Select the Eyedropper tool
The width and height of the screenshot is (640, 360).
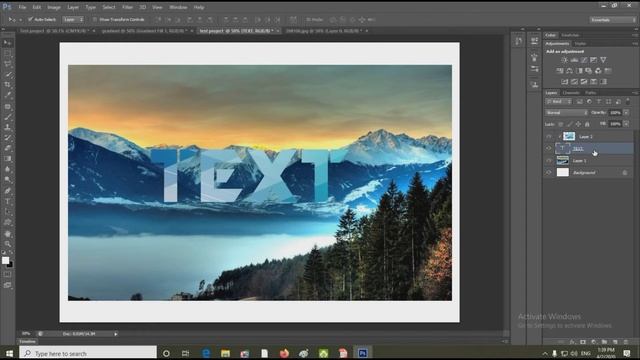pos(8,96)
